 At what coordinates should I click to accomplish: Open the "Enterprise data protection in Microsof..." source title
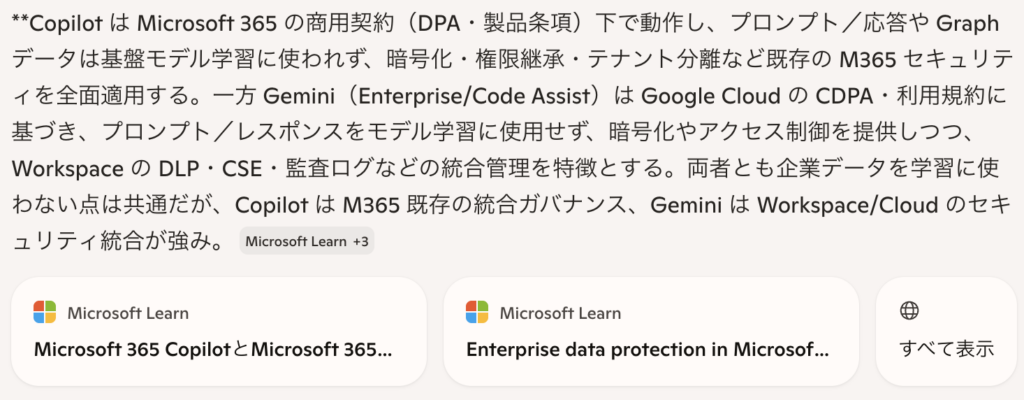point(648,350)
